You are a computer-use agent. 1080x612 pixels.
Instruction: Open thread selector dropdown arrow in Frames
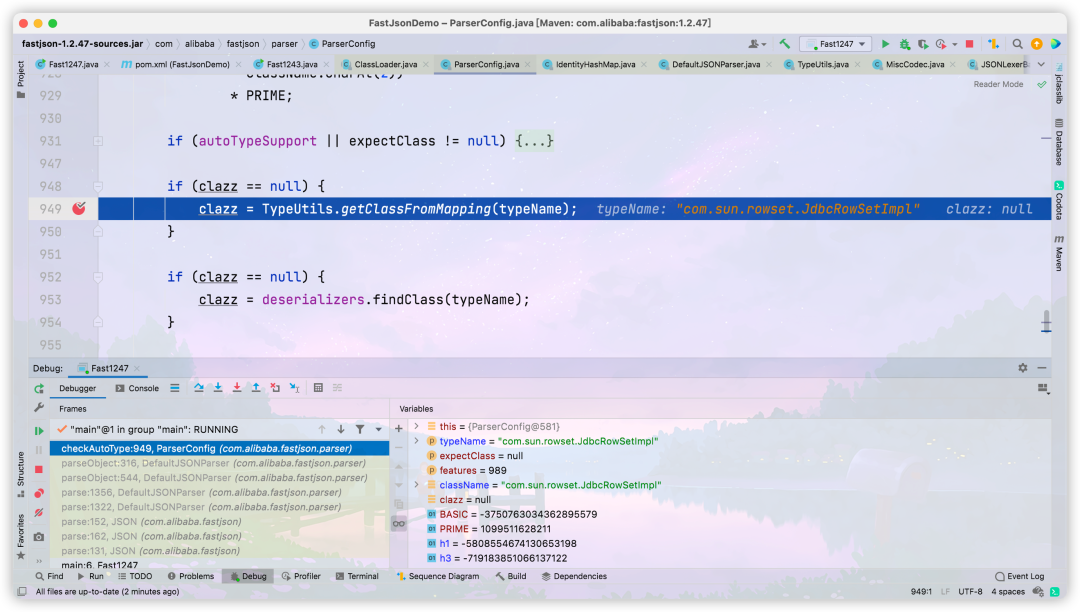[378, 429]
